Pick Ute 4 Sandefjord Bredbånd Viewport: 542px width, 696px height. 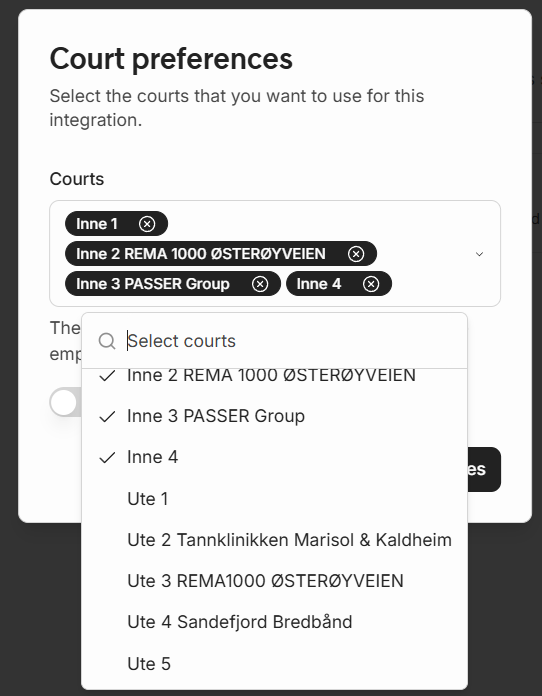[274, 622]
